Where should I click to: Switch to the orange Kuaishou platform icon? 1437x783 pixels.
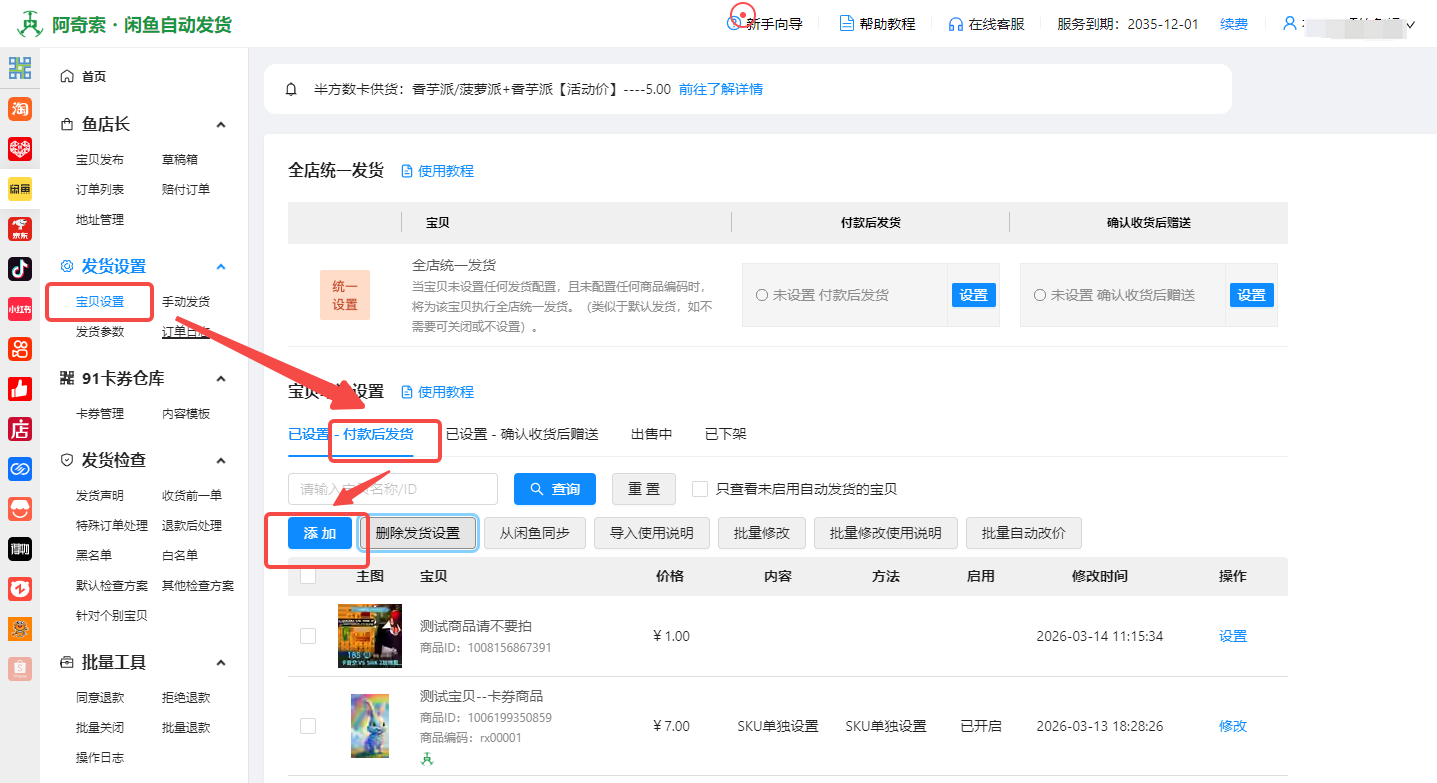pos(20,349)
